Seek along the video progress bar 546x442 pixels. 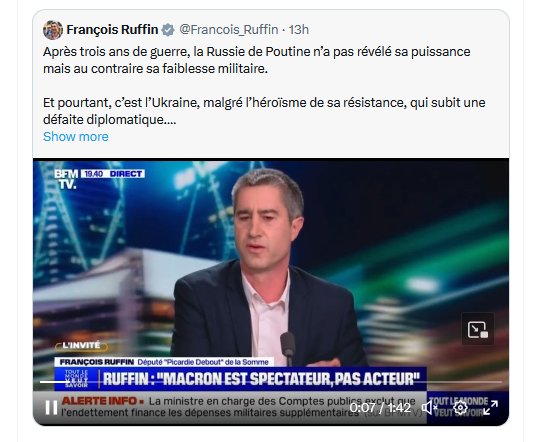click(271, 382)
